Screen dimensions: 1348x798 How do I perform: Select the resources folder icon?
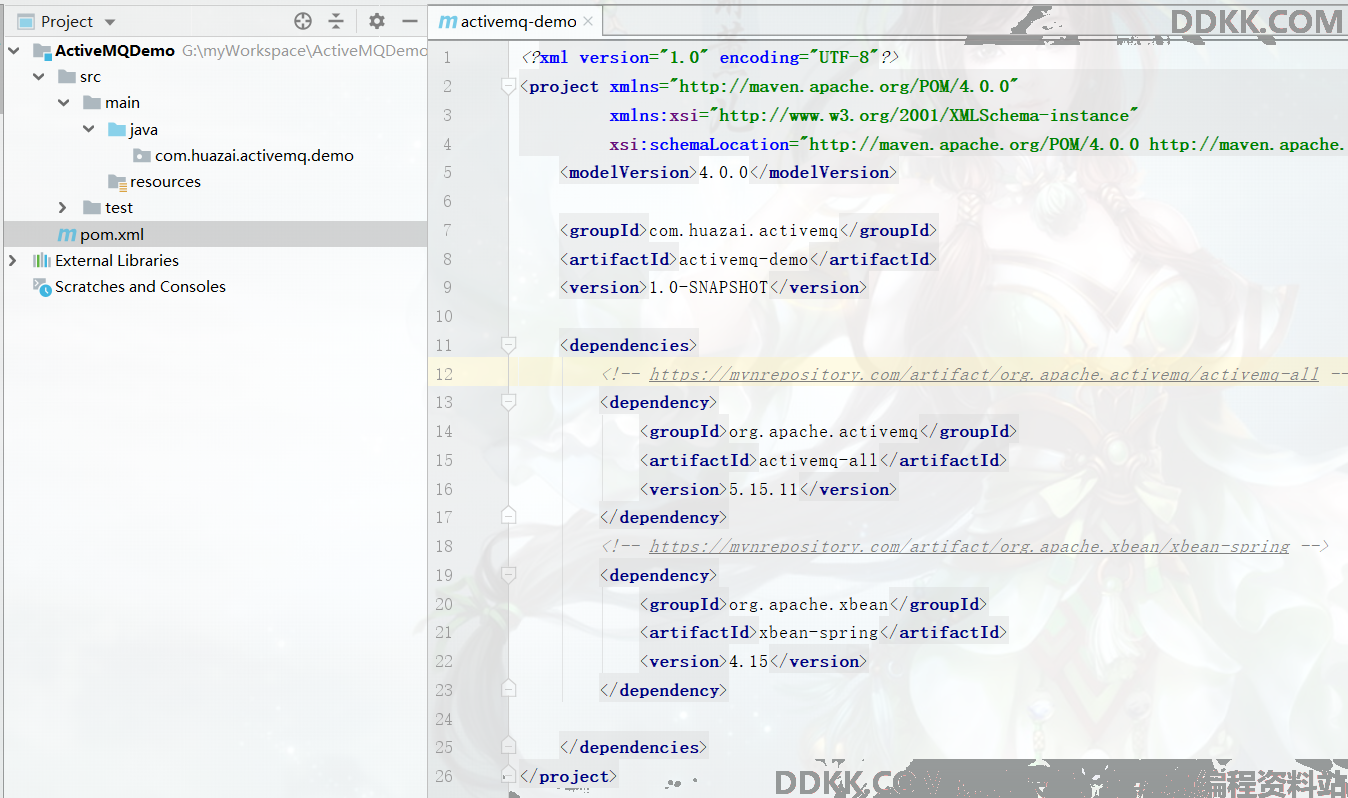click(x=117, y=182)
